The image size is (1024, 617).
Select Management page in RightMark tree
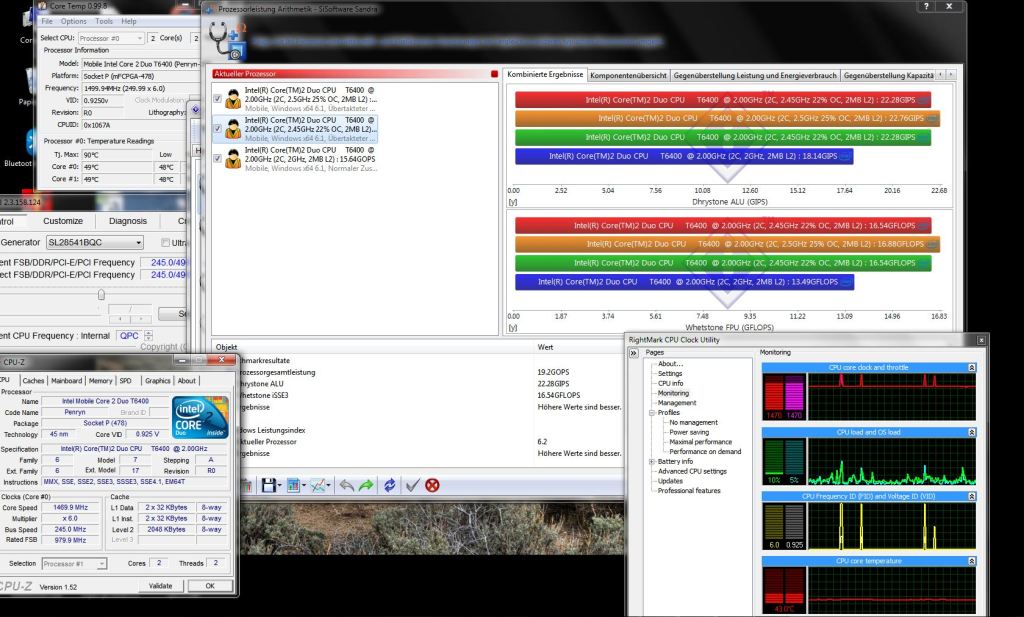[x=677, y=403]
